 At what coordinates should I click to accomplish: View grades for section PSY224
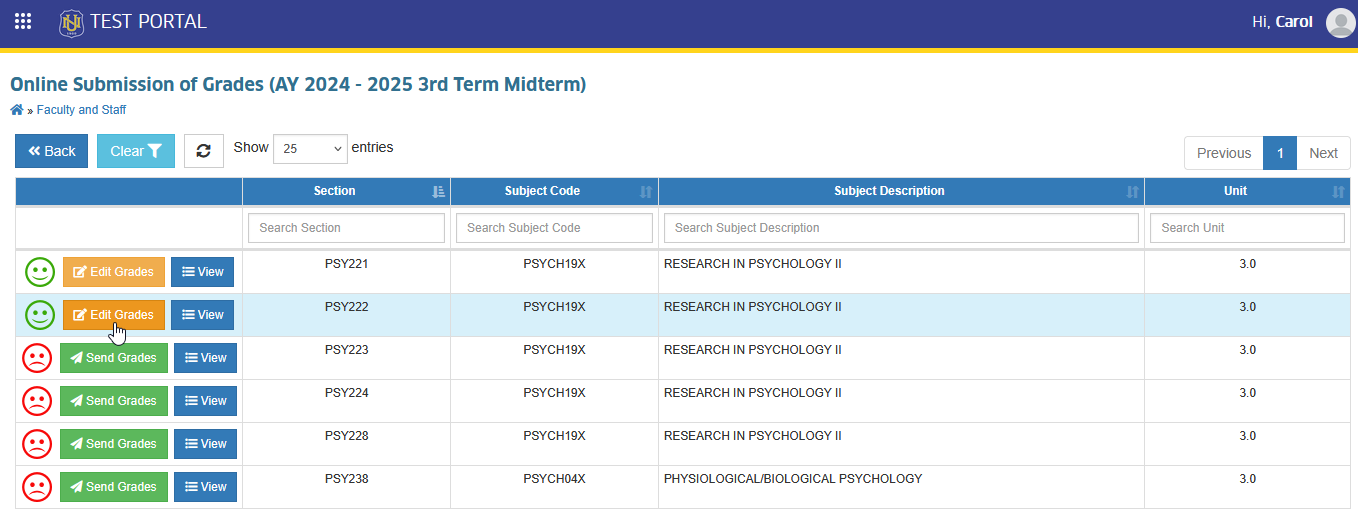tap(205, 401)
